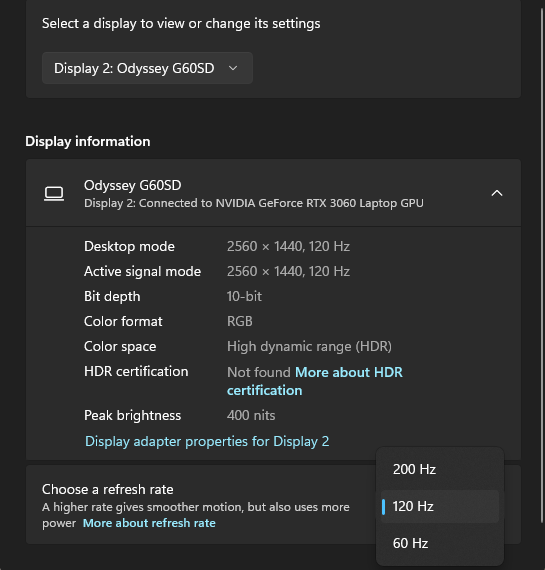Click the Desktop mode value 2560 × 1440, 120 Hz
545x570 pixels.
(288, 246)
